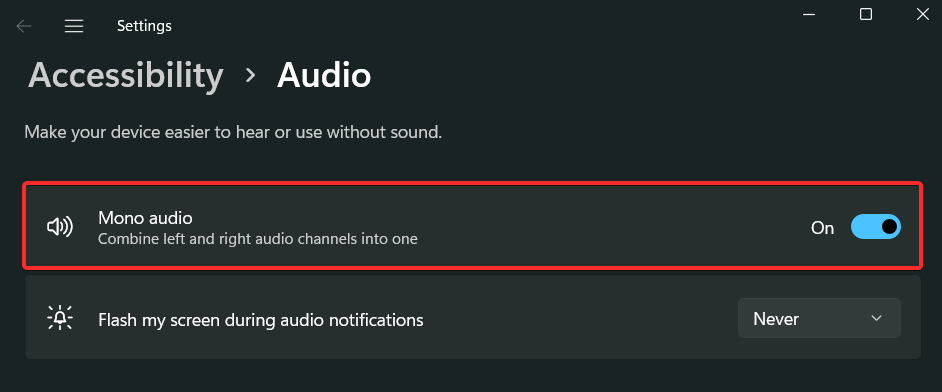Turn off the Mono audio toggle
The image size is (942, 392).
click(x=876, y=227)
